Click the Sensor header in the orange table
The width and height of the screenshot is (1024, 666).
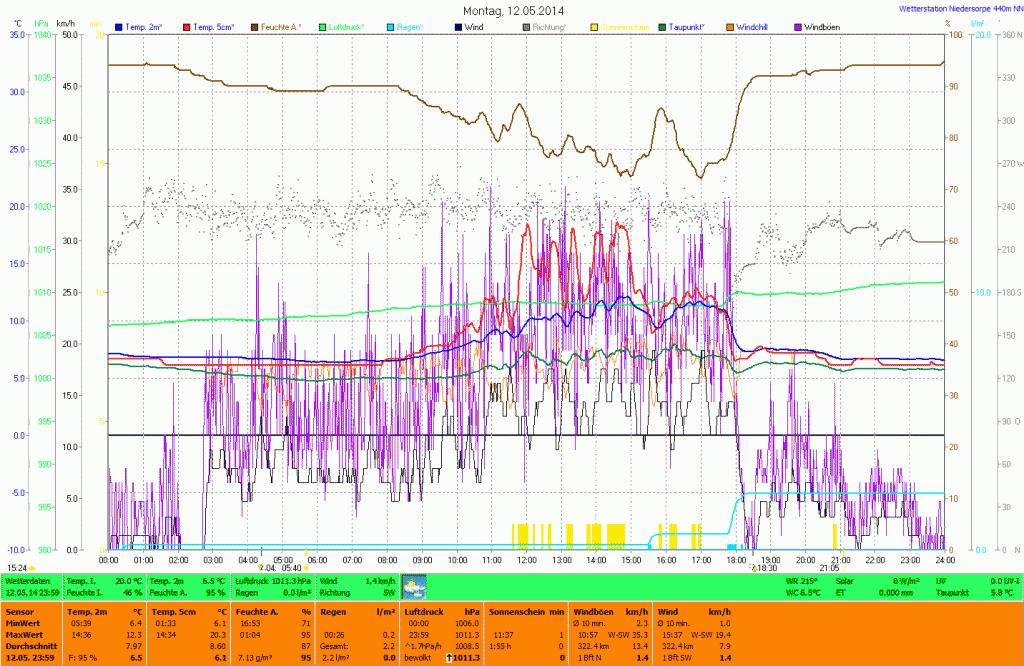(x=18, y=609)
